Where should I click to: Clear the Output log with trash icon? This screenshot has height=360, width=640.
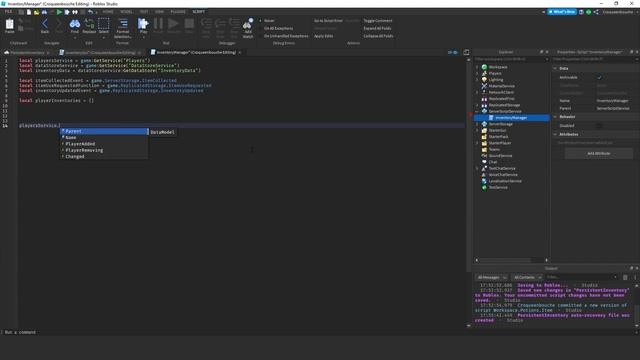pos(625,277)
